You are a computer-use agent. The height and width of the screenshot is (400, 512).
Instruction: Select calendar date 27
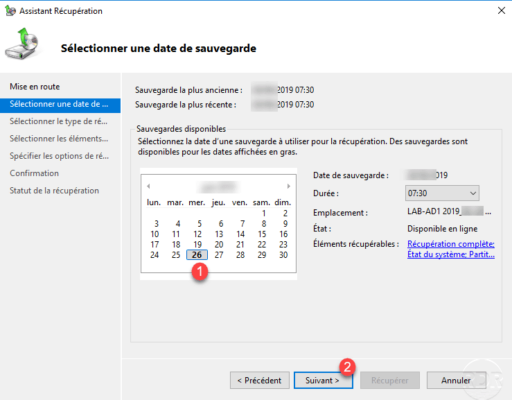(219, 255)
